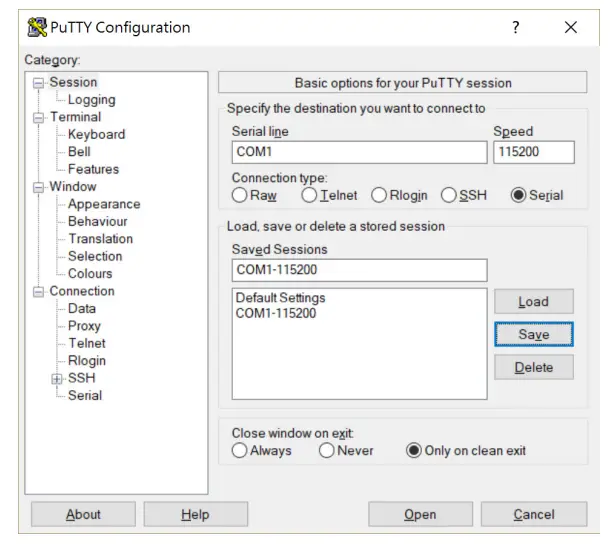The image size is (610, 546).
Task: Select the SSH connection type
Action: point(449,195)
